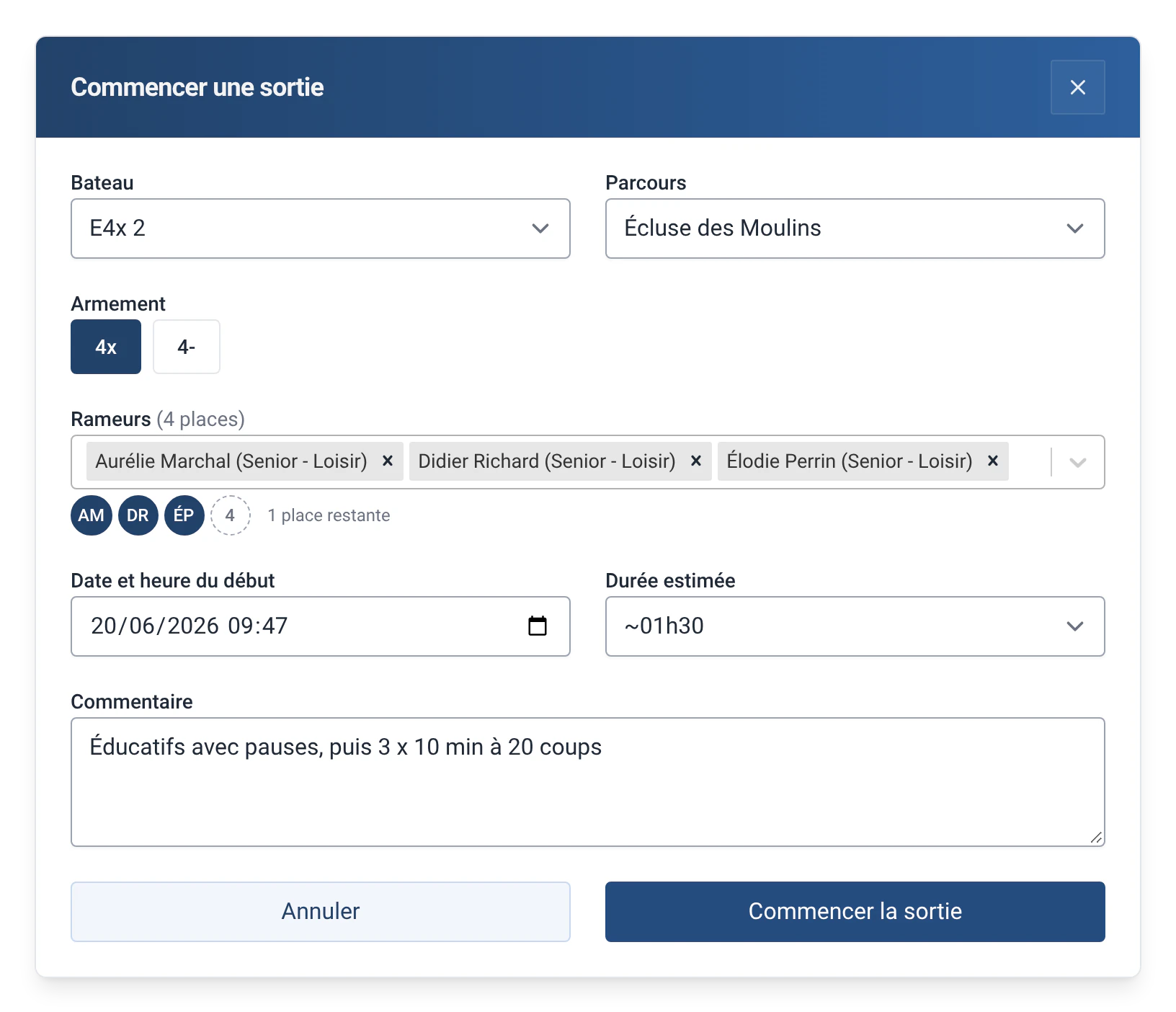Click the Annuler button
The height and width of the screenshot is (1012, 1176).
321,912
